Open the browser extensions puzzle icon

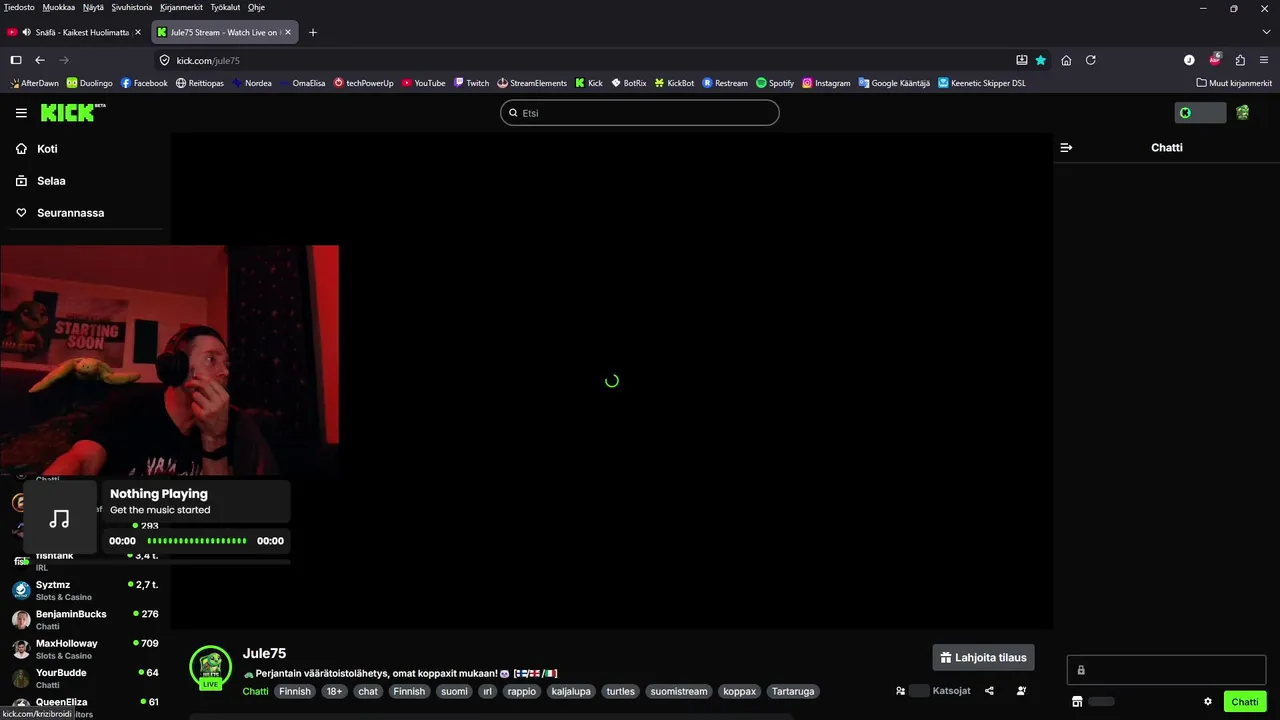click(1240, 60)
